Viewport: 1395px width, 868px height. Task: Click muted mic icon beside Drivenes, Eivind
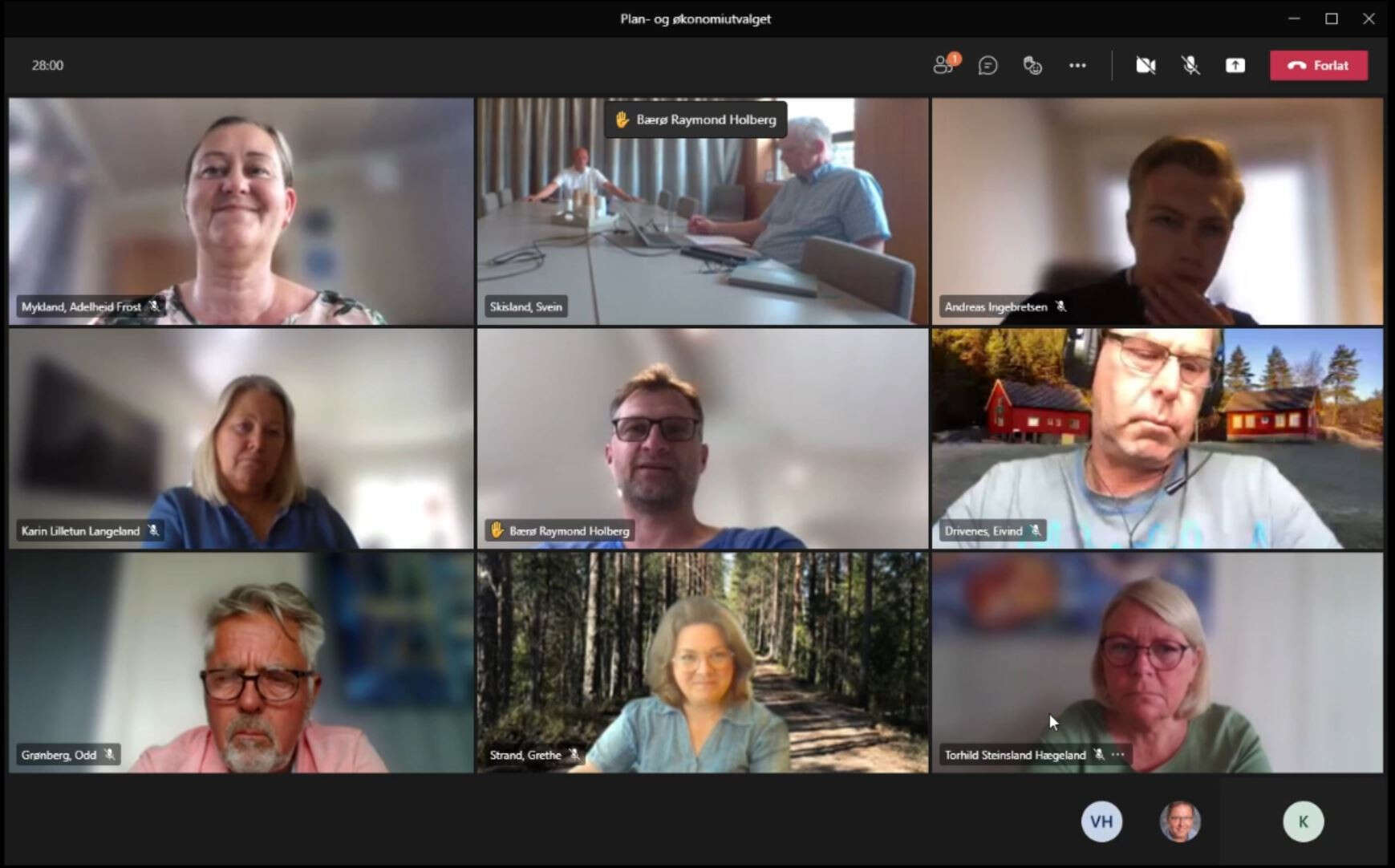point(1036,530)
